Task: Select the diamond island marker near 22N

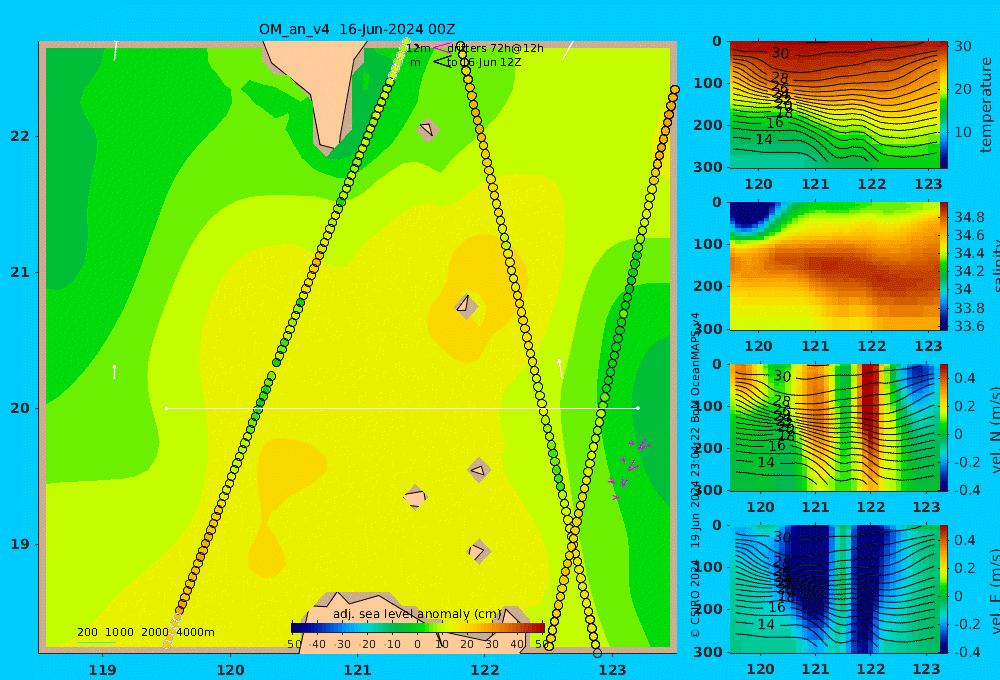Action: (x=428, y=129)
